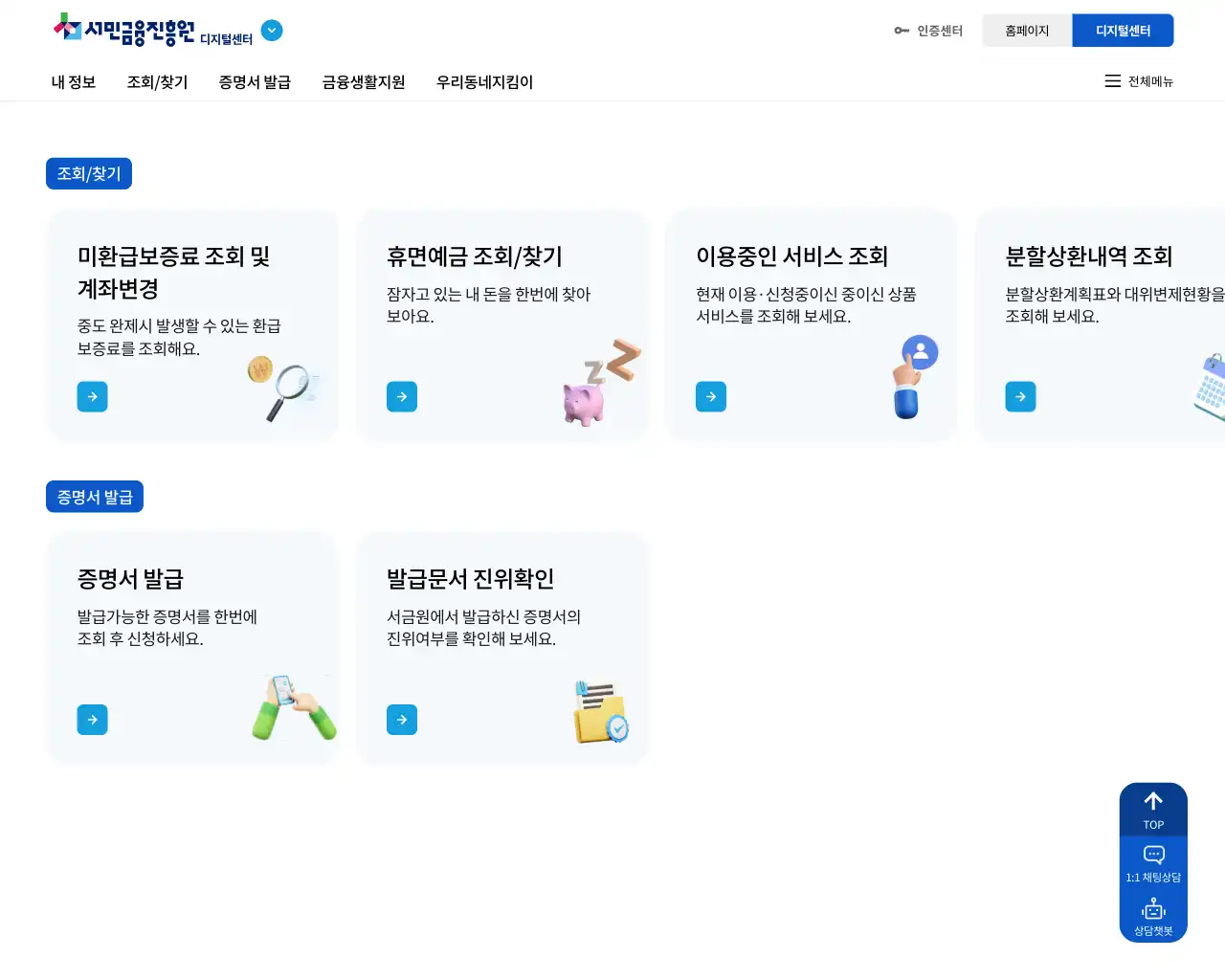Launch the 상담챗봇 robot icon

(x=1153, y=916)
